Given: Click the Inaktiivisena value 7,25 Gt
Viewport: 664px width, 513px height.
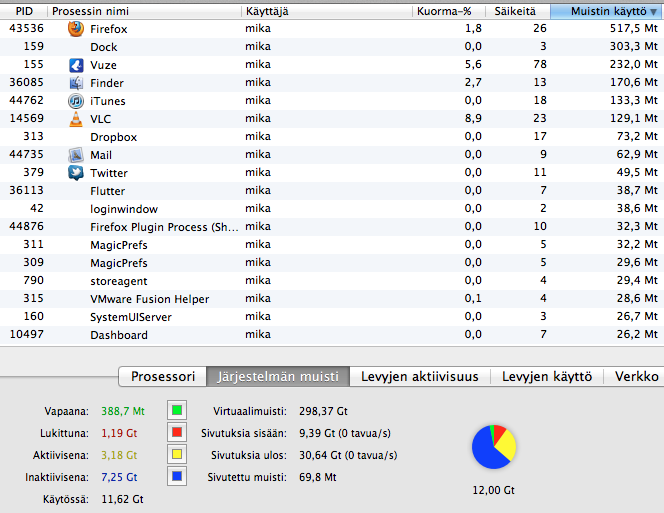Looking at the screenshot, I should coord(119,477).
